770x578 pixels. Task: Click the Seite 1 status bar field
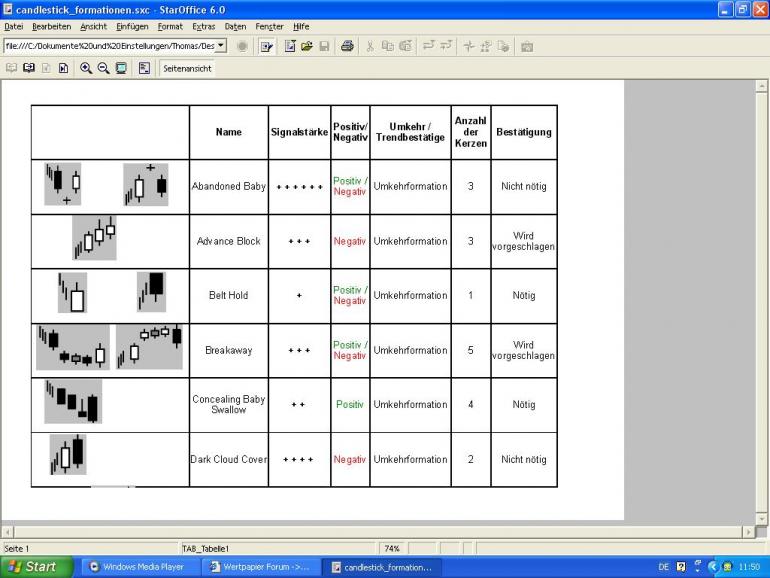point(90,548)
